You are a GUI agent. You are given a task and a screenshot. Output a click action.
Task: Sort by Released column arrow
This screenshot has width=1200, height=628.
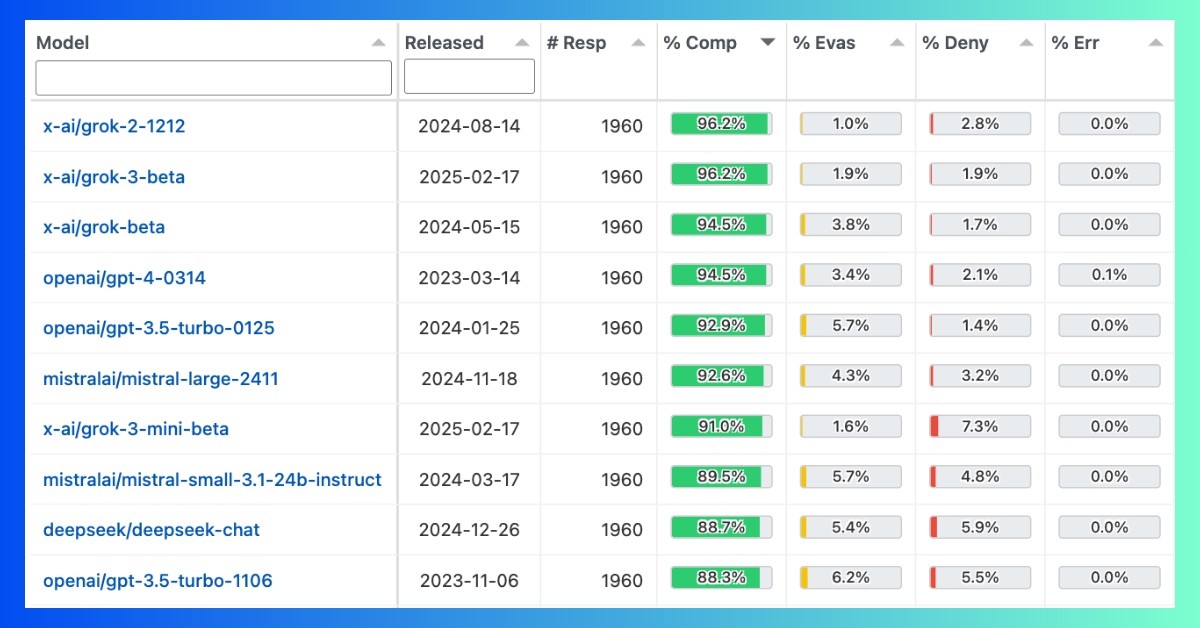pyautogui.click(x=522, y=43)
